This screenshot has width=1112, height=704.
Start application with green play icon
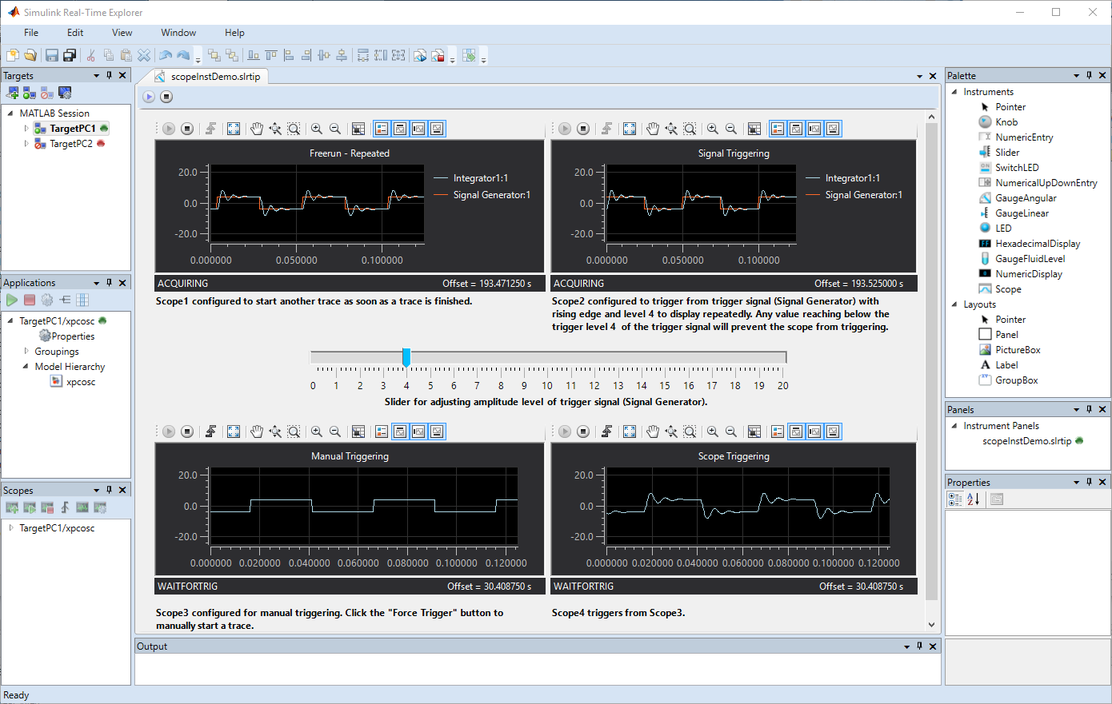click(x=12, y=300)
